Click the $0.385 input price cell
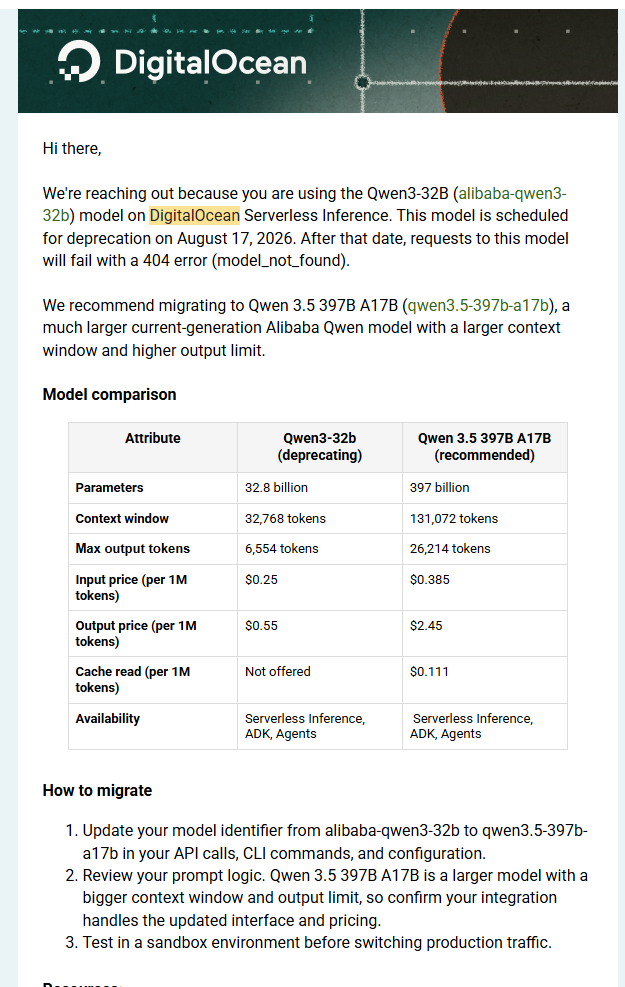This screenshot has height=987, width=625. (x=430, y=580)
